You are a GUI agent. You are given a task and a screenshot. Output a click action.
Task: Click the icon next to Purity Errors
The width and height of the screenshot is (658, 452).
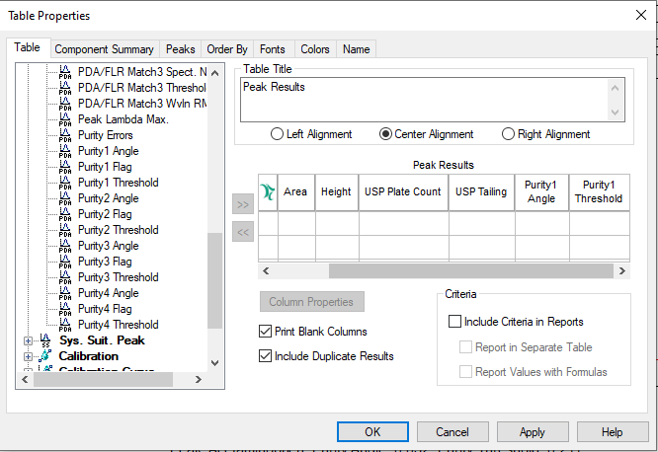[x=65, y=135]
